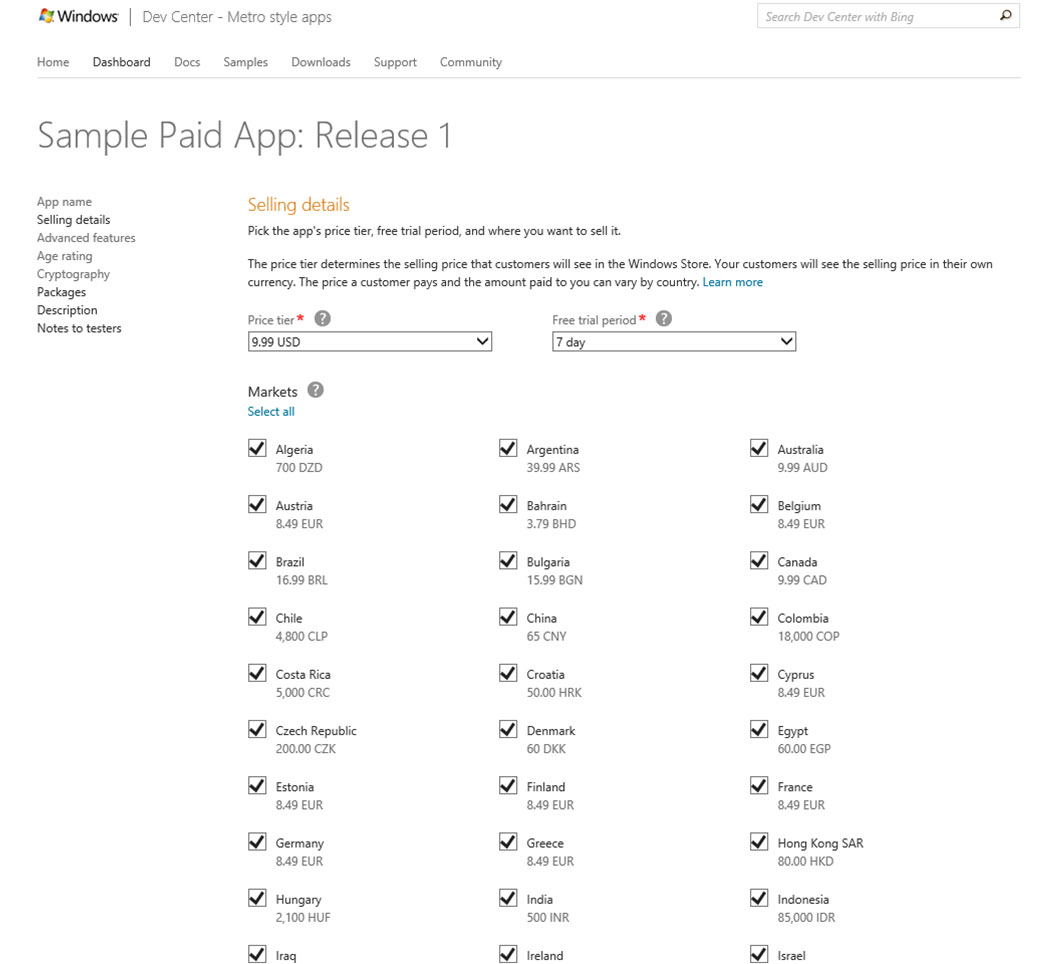This screenshot has width=1047, height=964.
Task: Uncheck the Algeria market checkbox
Action: pos(257,448)
